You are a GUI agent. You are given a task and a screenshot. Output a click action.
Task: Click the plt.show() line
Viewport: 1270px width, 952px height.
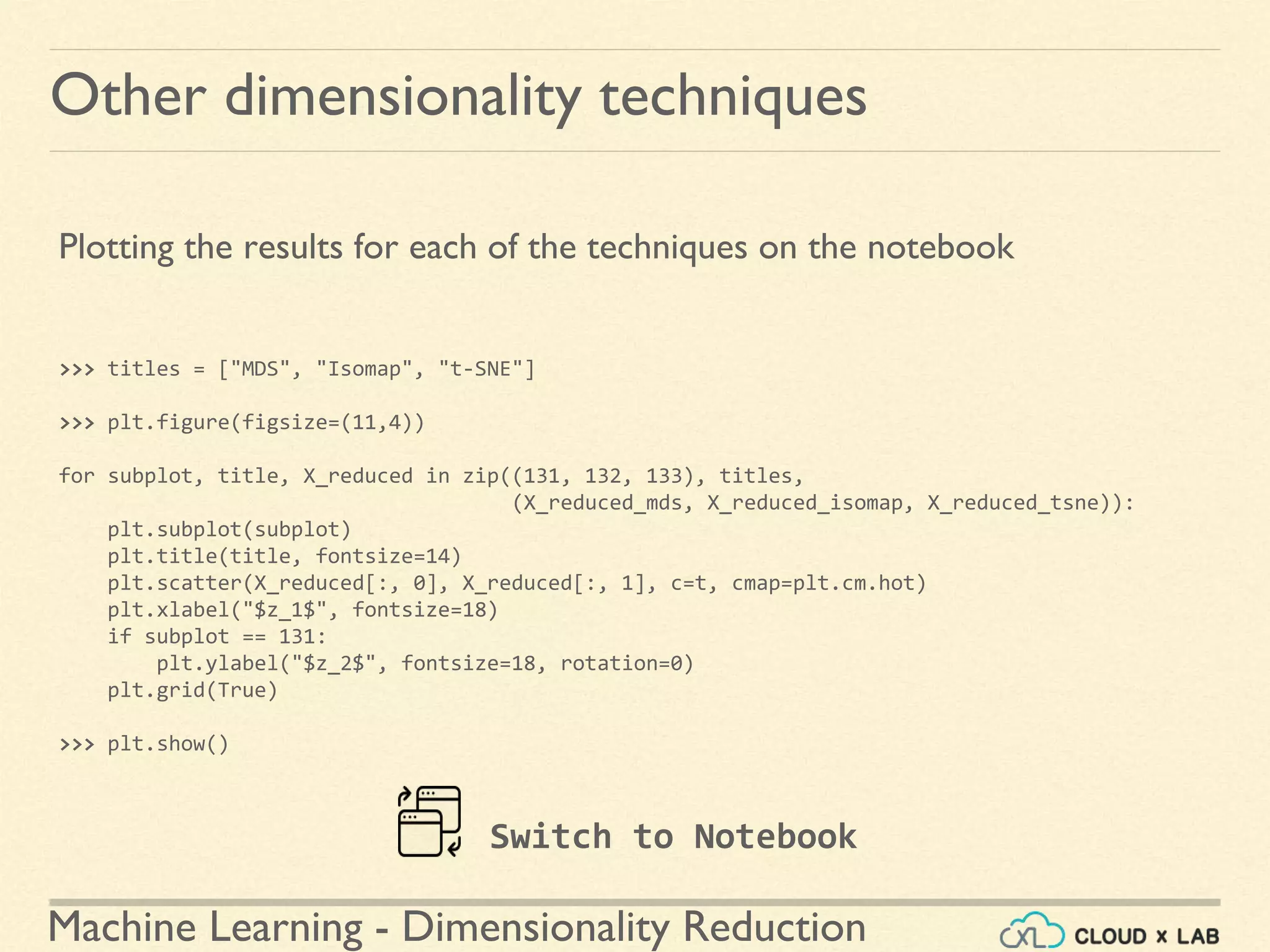click(144, 743)
